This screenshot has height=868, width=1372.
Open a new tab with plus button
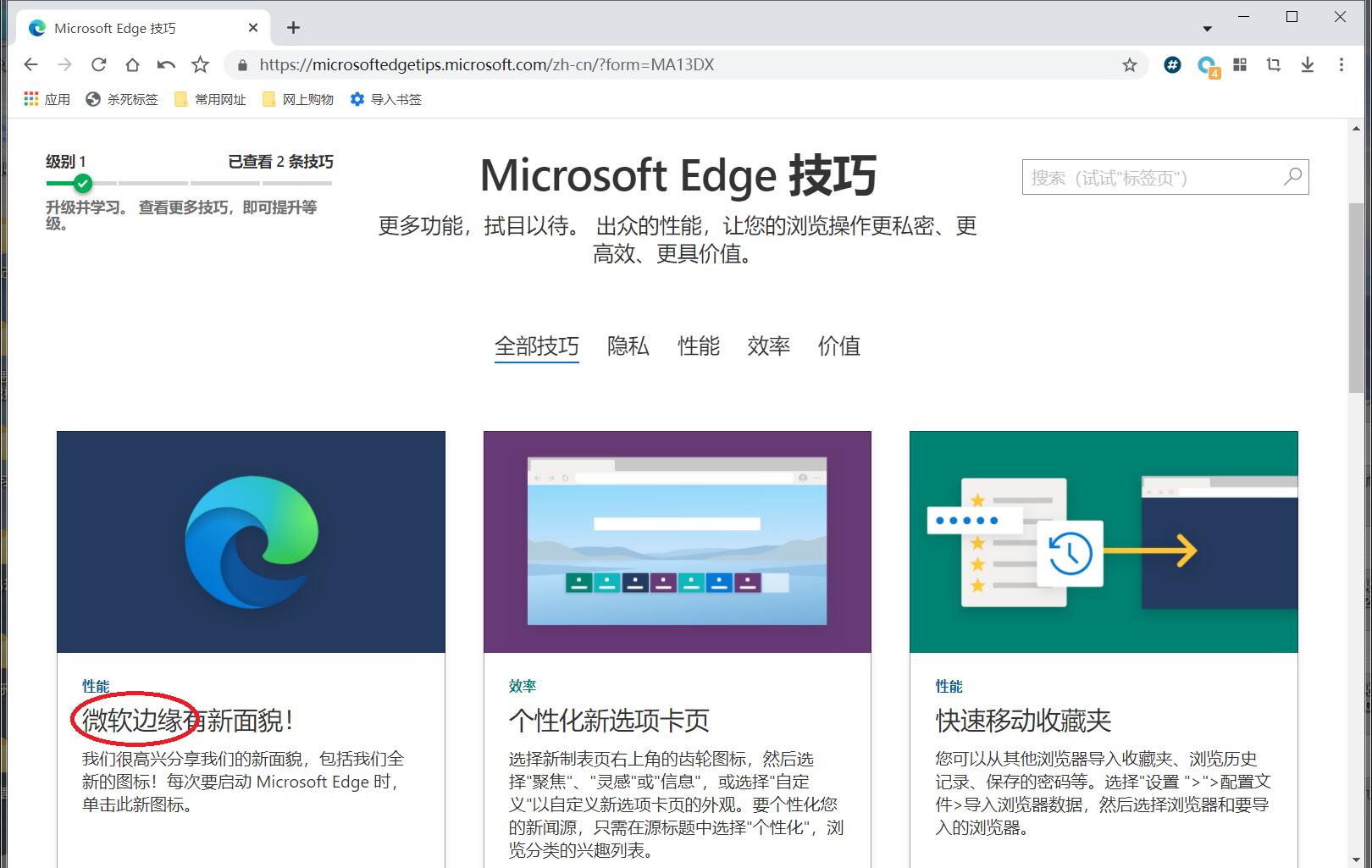coord(293,28)
